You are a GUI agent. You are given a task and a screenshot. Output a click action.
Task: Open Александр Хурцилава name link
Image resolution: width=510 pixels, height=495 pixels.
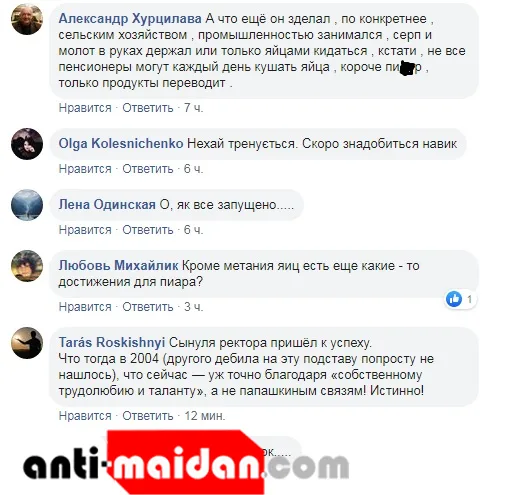click(x=130, y=19)
